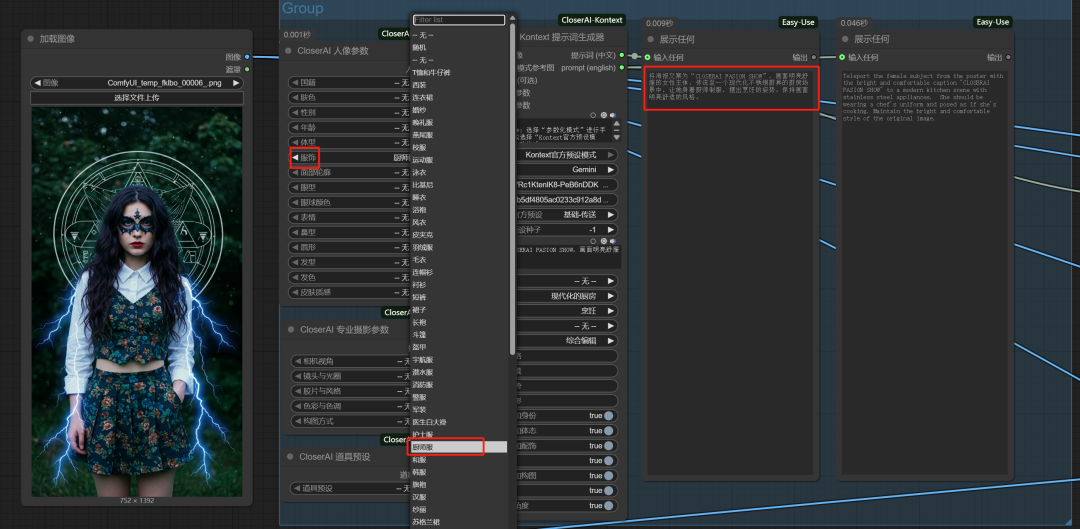
Task: Click 输入任何 input port on 0.009秒 node
Action: [647, 57]
